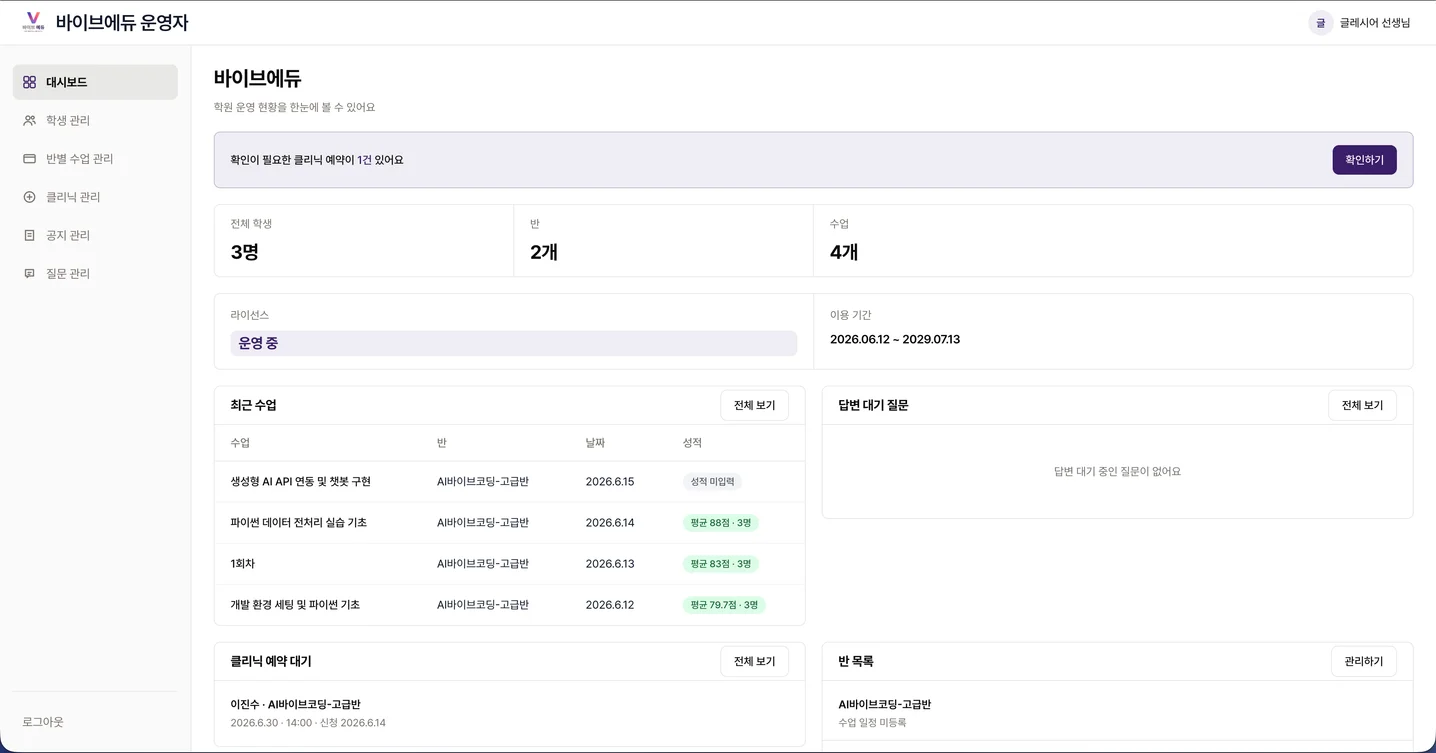Click the 2026.6.15 date cell

coord(610,481)
